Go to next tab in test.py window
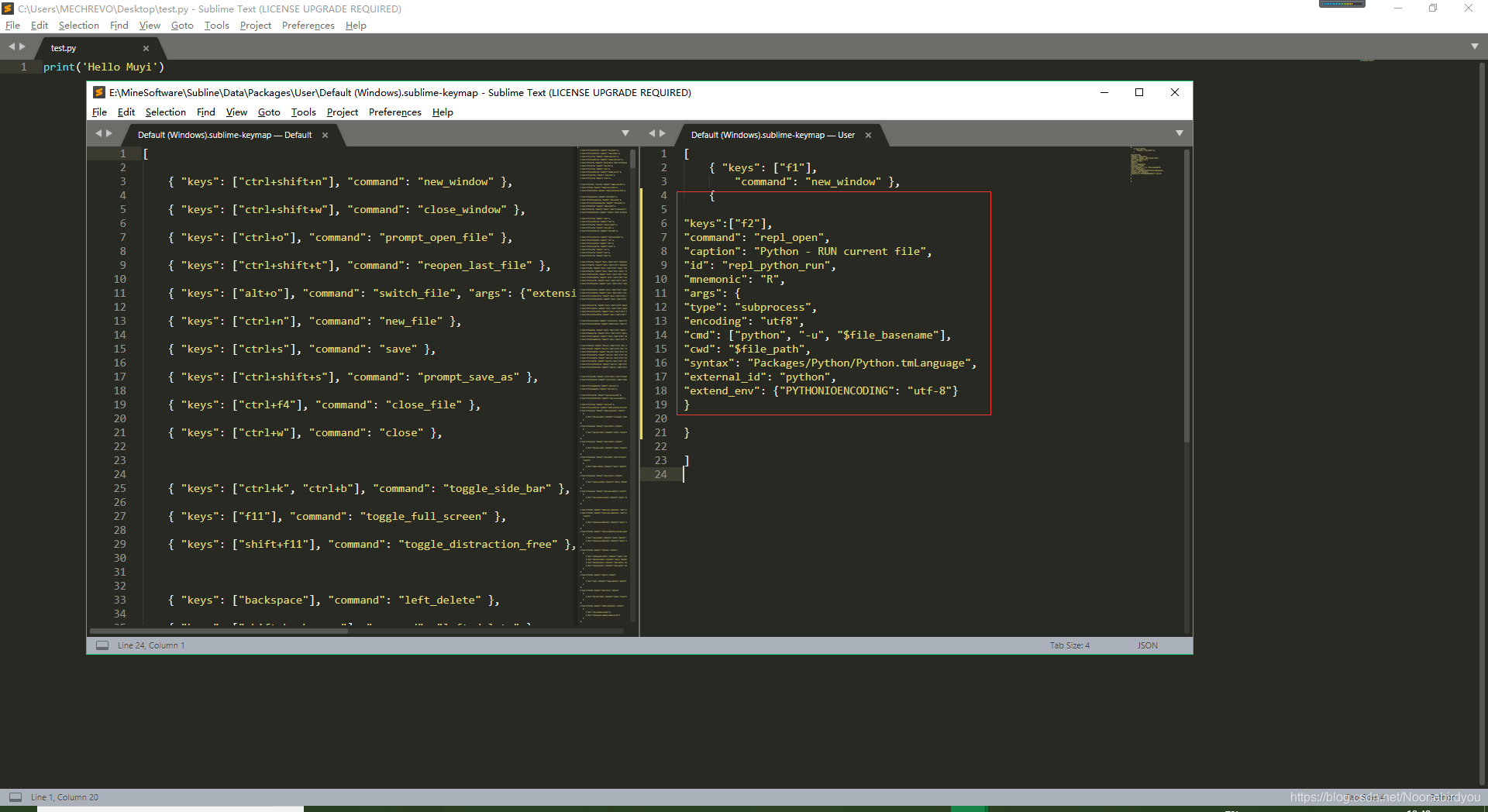This screenshot has height=812, width=1488. point(22,46)
